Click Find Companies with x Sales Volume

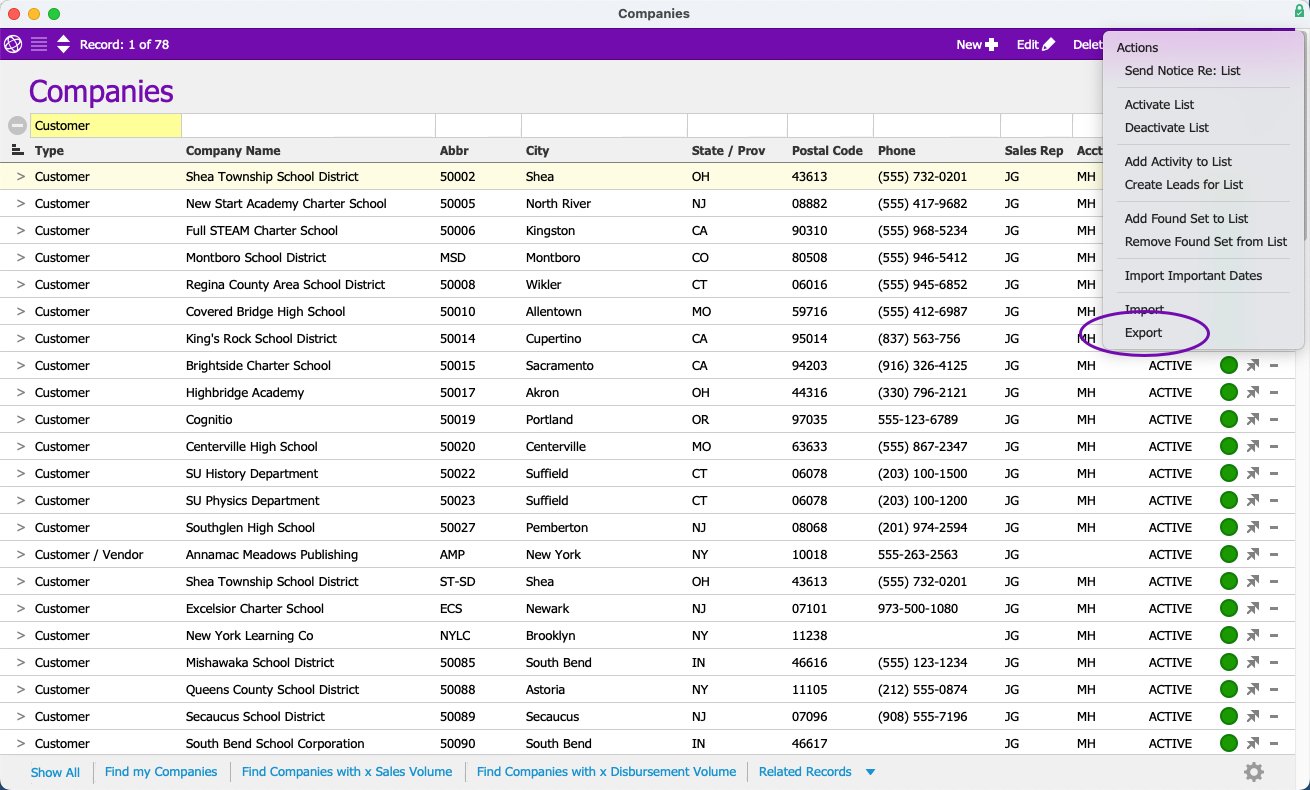347,772
